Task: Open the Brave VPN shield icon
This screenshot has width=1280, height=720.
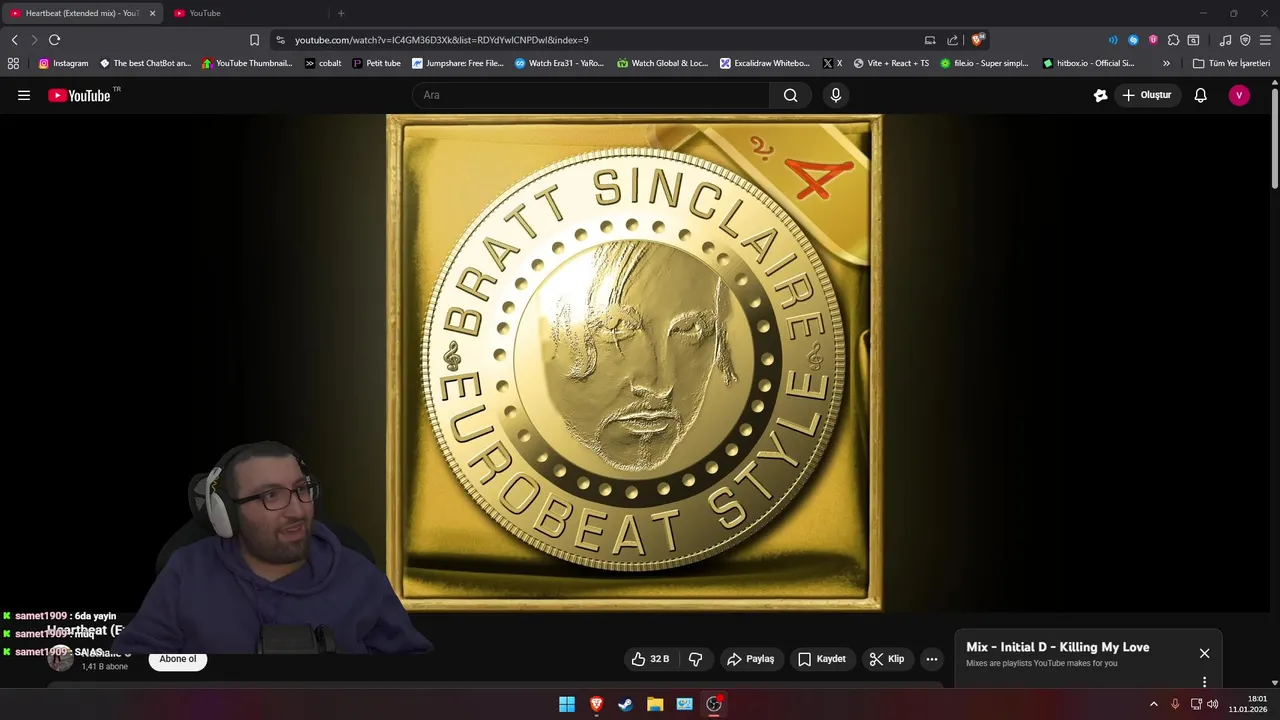Action: [1245, 40]
